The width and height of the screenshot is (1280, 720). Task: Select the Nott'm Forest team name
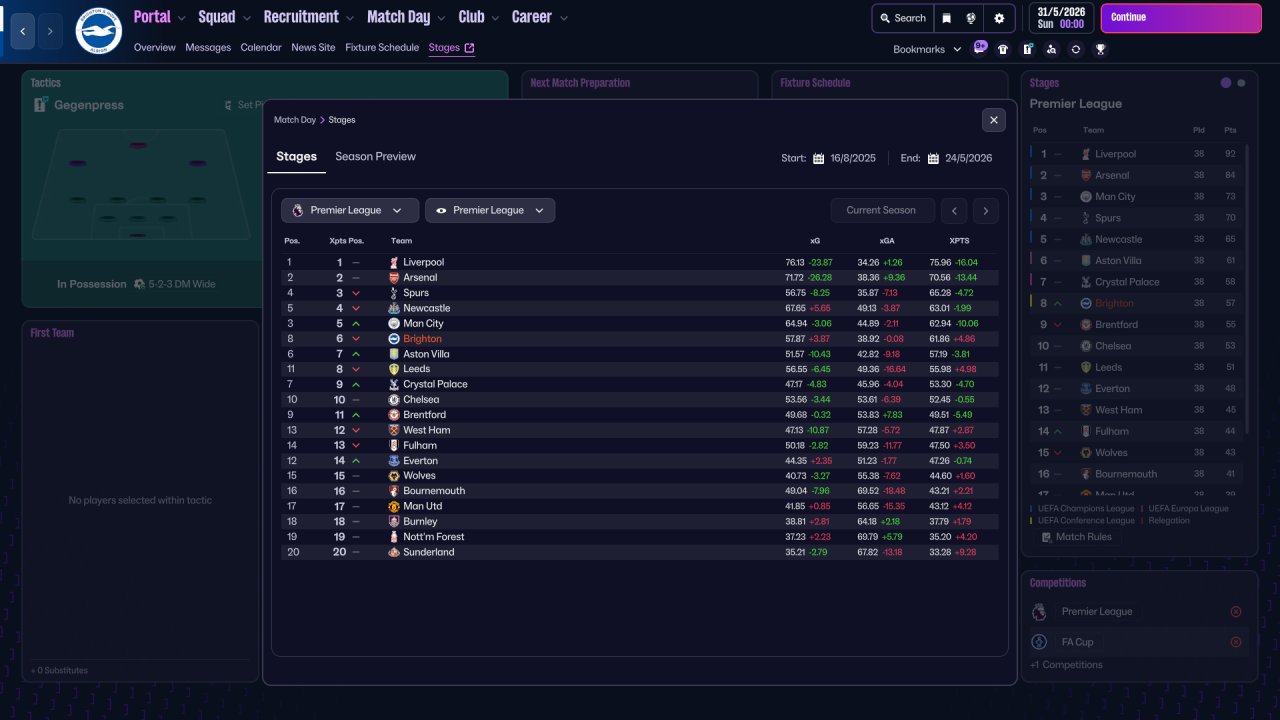(x=433, y=537)
